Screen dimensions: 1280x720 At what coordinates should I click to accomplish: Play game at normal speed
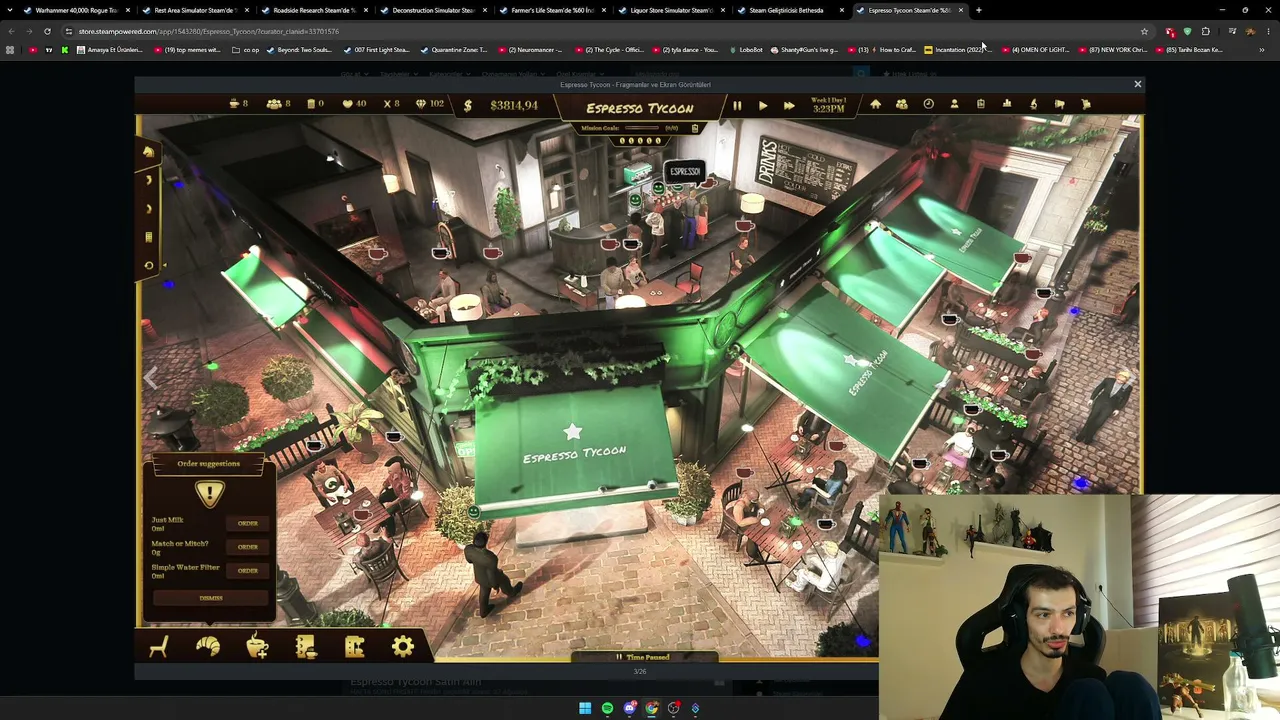click(x=763, y=105)
